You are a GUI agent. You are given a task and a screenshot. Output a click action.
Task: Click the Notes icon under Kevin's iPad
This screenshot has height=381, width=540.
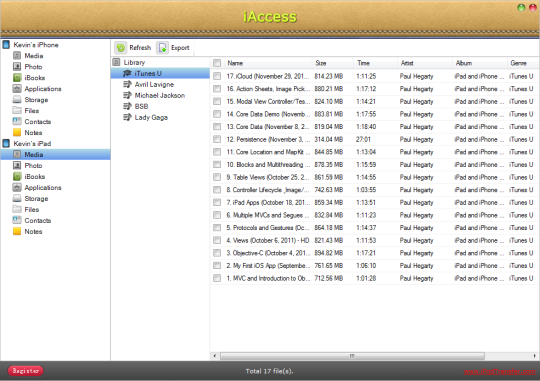(17, 231)
